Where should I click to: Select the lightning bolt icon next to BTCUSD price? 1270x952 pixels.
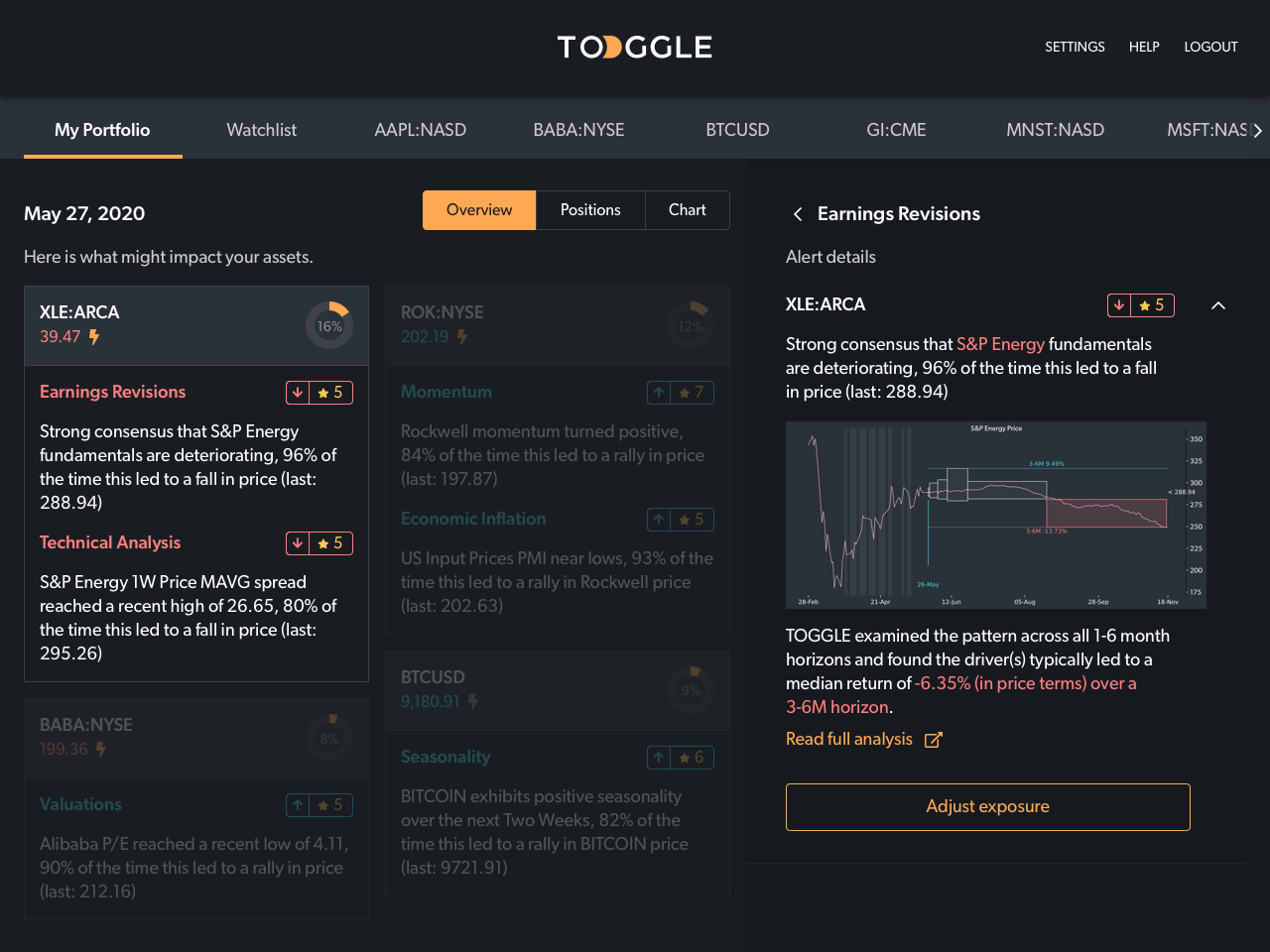pos(472,701)
